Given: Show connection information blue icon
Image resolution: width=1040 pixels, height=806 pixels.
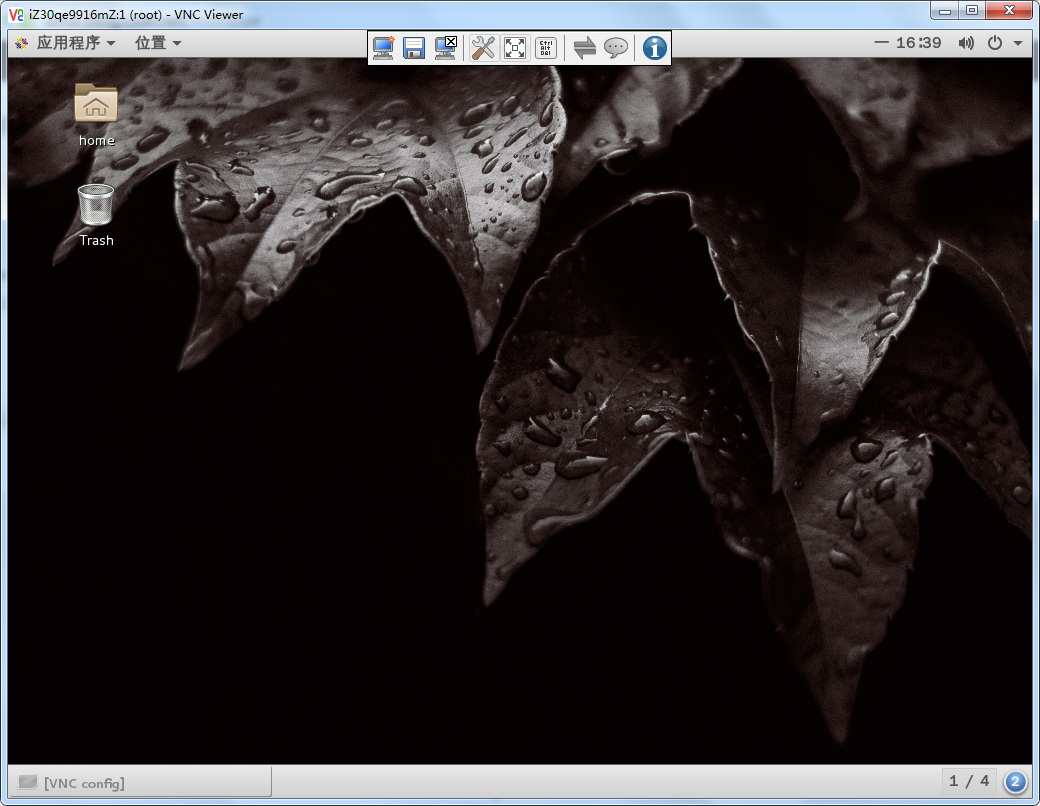Looking at the screenshot, I should pos(655,48).
